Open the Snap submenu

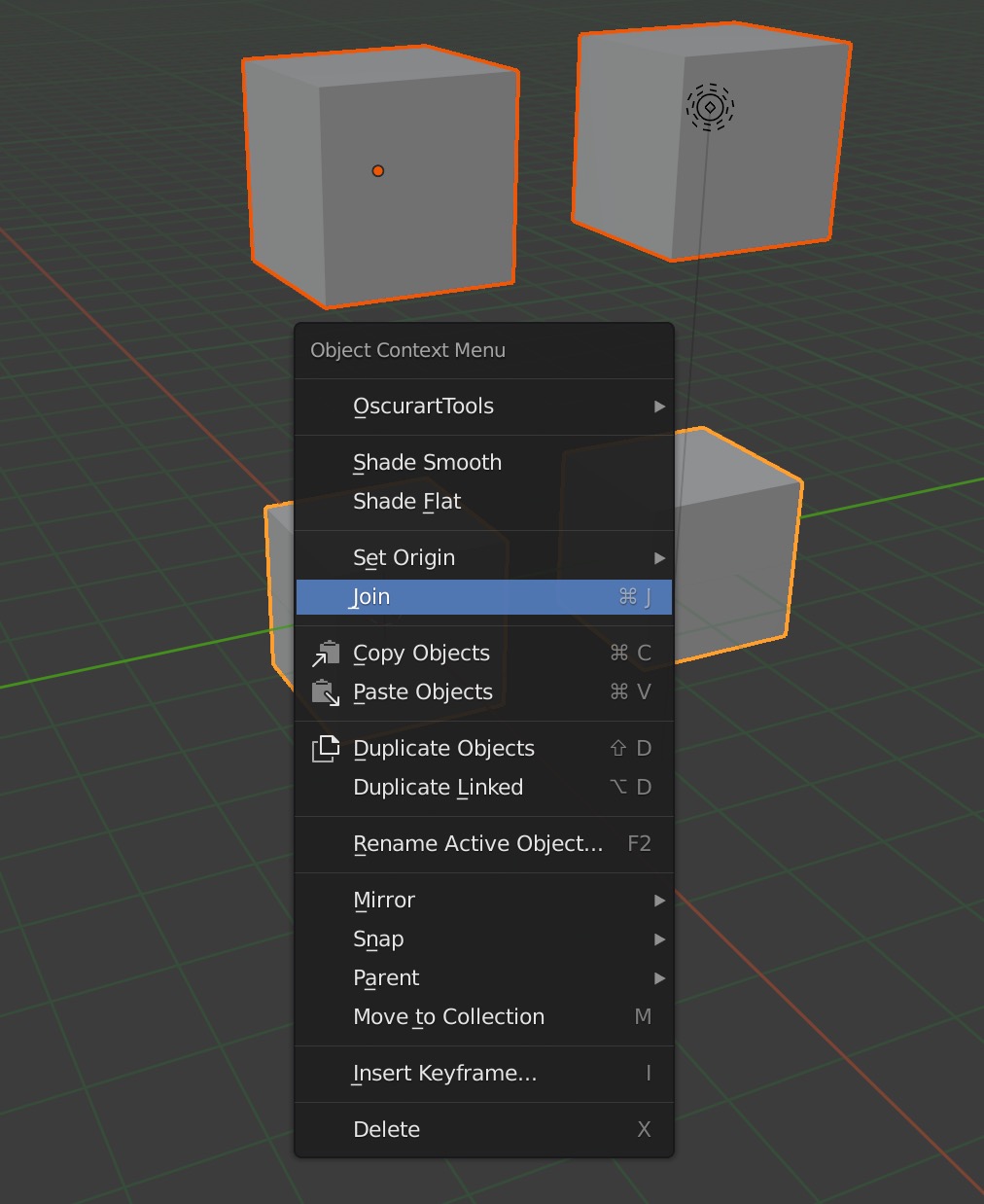pyautogui.click(x=483, y=939)
